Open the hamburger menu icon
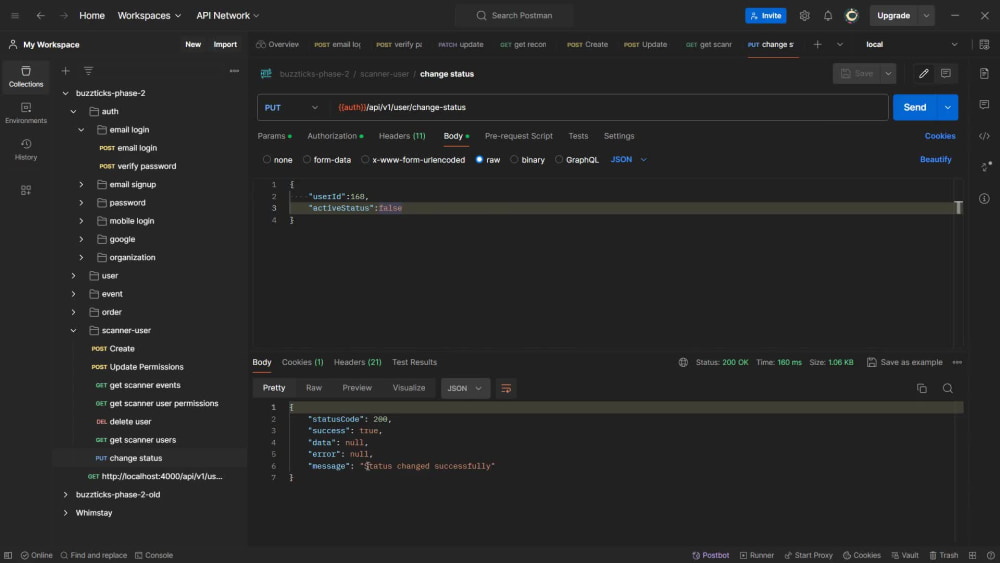Image resolution: width=1000 pixels, height=563 pixels. coord(15,15)
